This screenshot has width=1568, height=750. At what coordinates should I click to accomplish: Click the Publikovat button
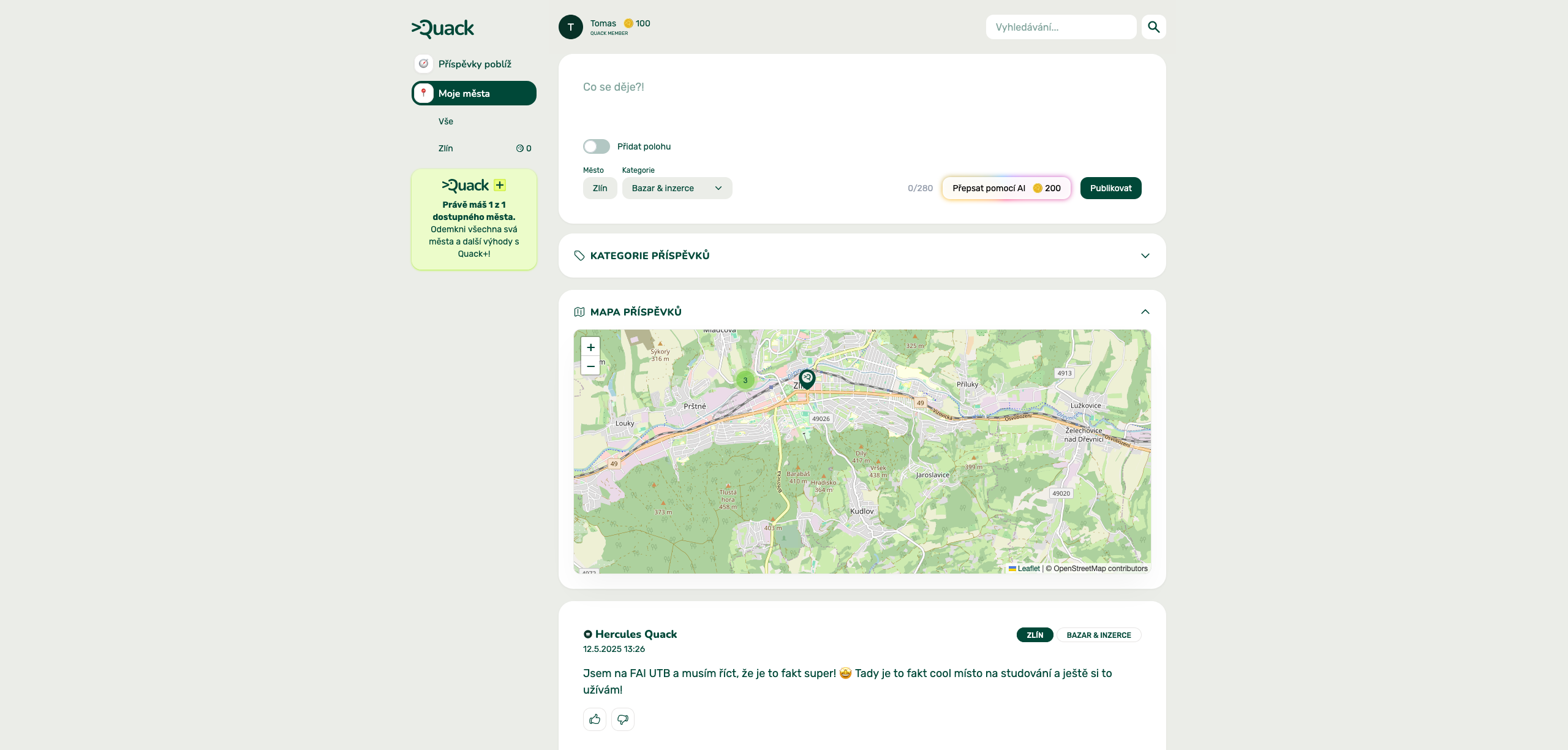[1110, 188]
